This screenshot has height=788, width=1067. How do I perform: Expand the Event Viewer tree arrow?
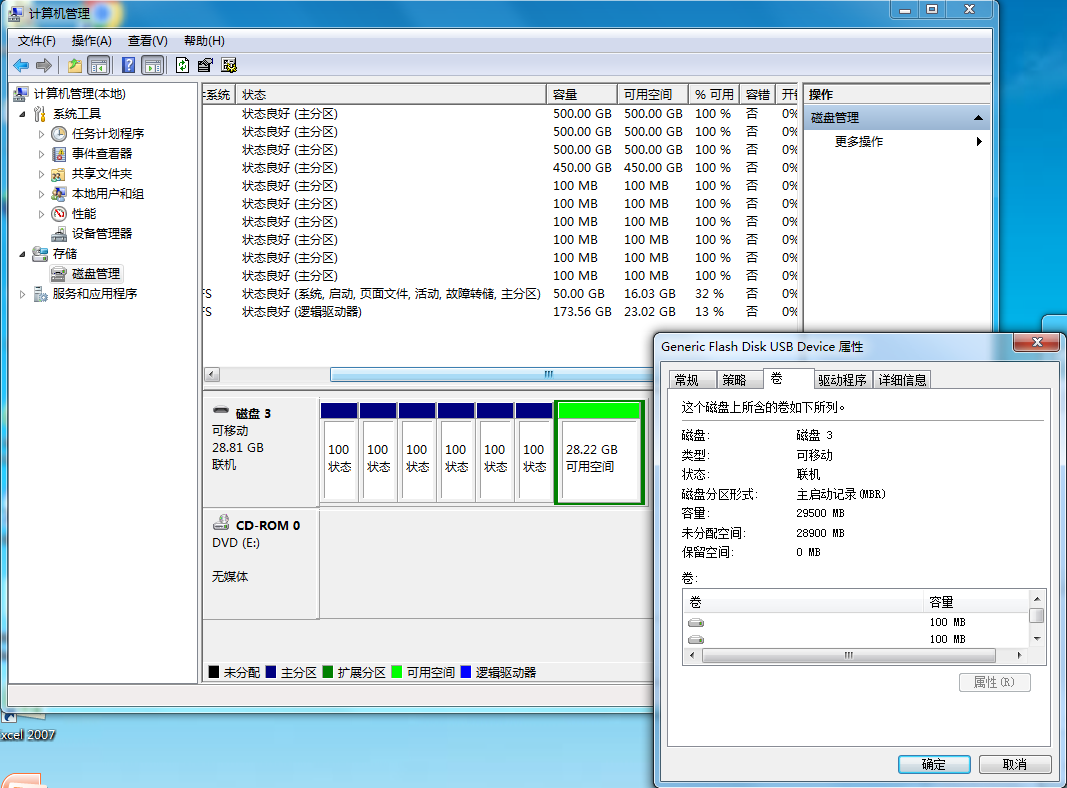41,154
